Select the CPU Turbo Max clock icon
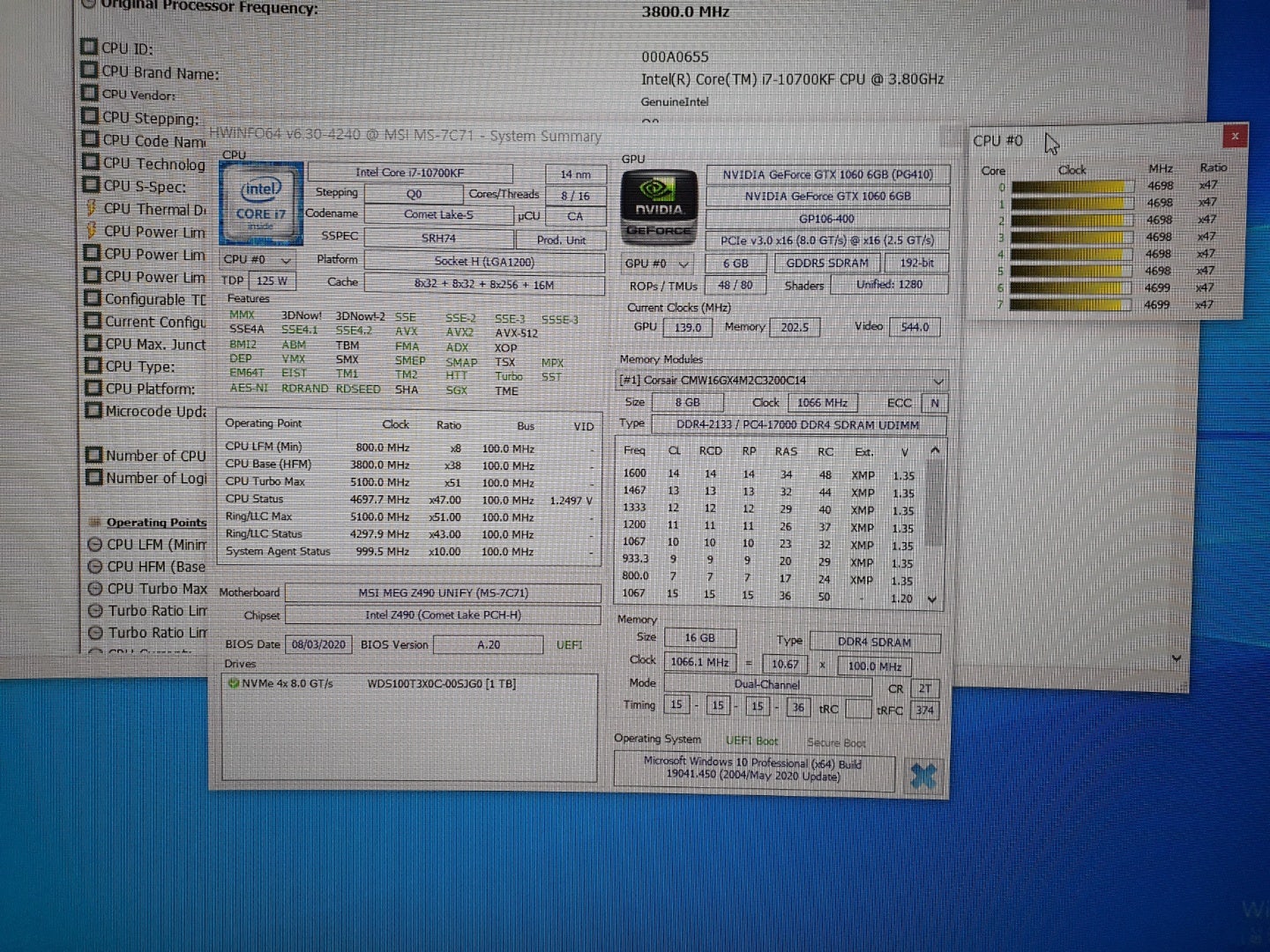The height and width of the screenshot is (952, 1270). tap(95, 588)
